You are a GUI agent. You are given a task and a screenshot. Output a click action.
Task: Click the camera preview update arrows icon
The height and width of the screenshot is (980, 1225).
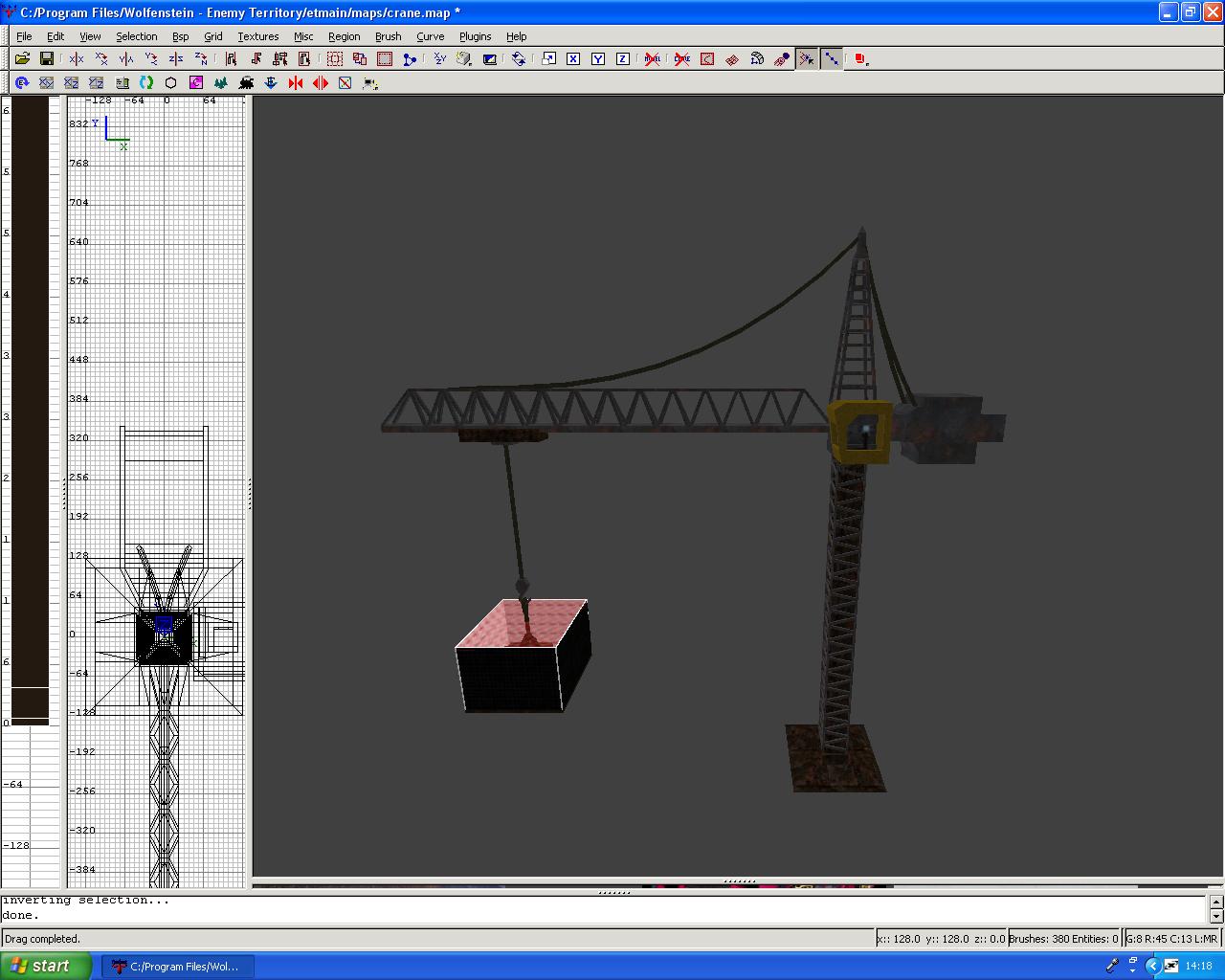pyautogui.click(x=519, y=59)
